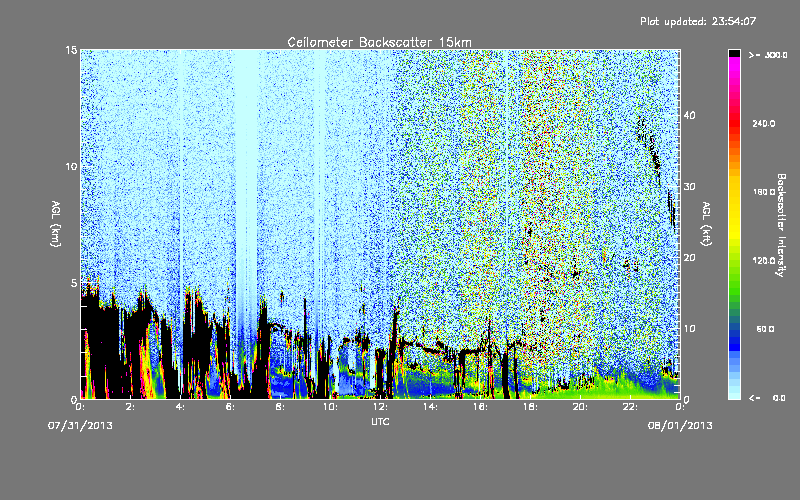The width and height of the screenshot is (800, 500).
Task: Click the "30" tick on the kft axis
Action: click(689, 186)
